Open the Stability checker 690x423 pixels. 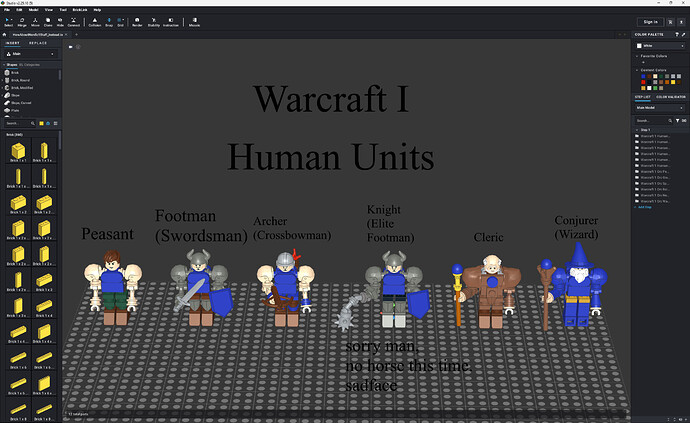pos(154,22)
